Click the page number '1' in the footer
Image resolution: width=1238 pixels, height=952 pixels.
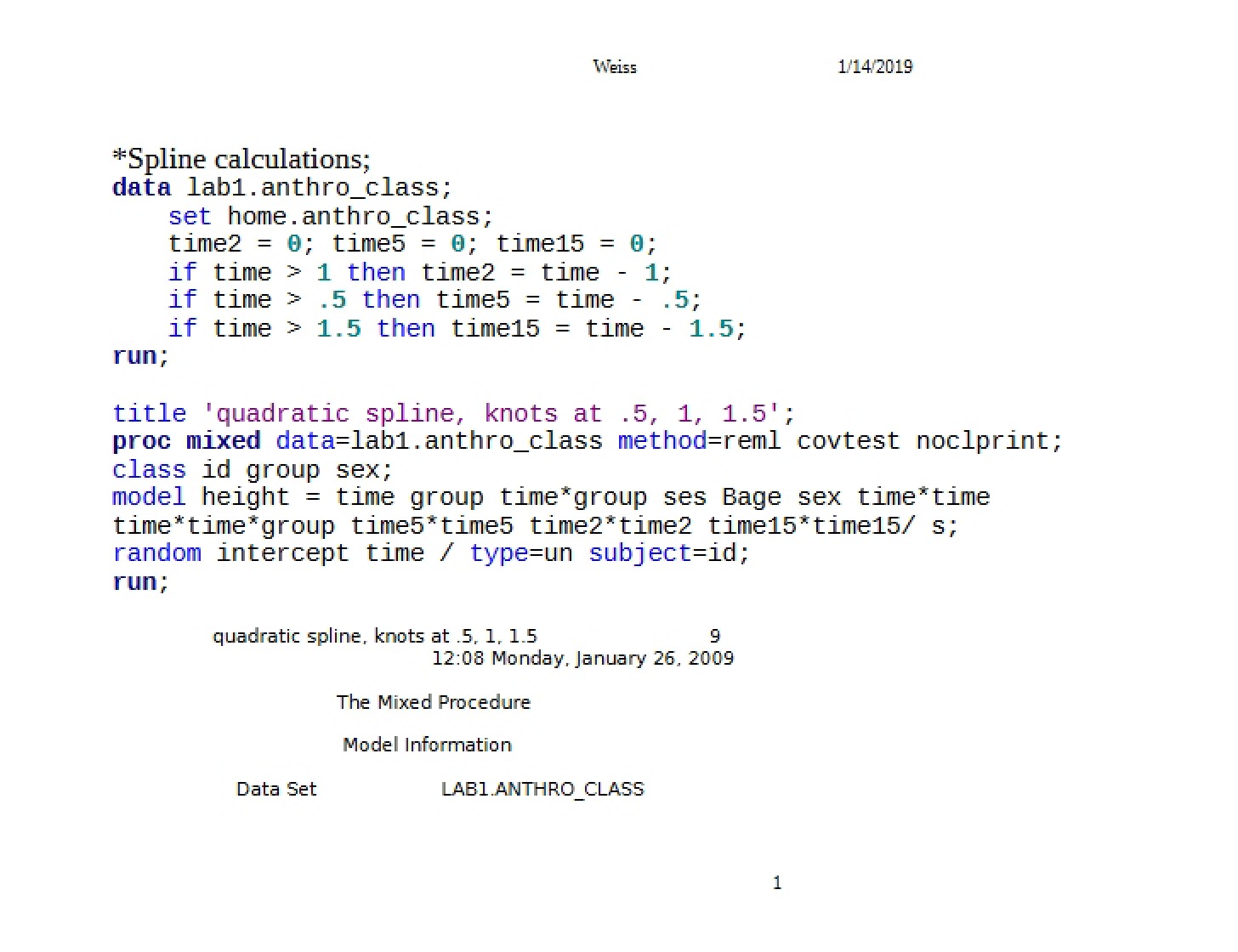tap(777, 883)
